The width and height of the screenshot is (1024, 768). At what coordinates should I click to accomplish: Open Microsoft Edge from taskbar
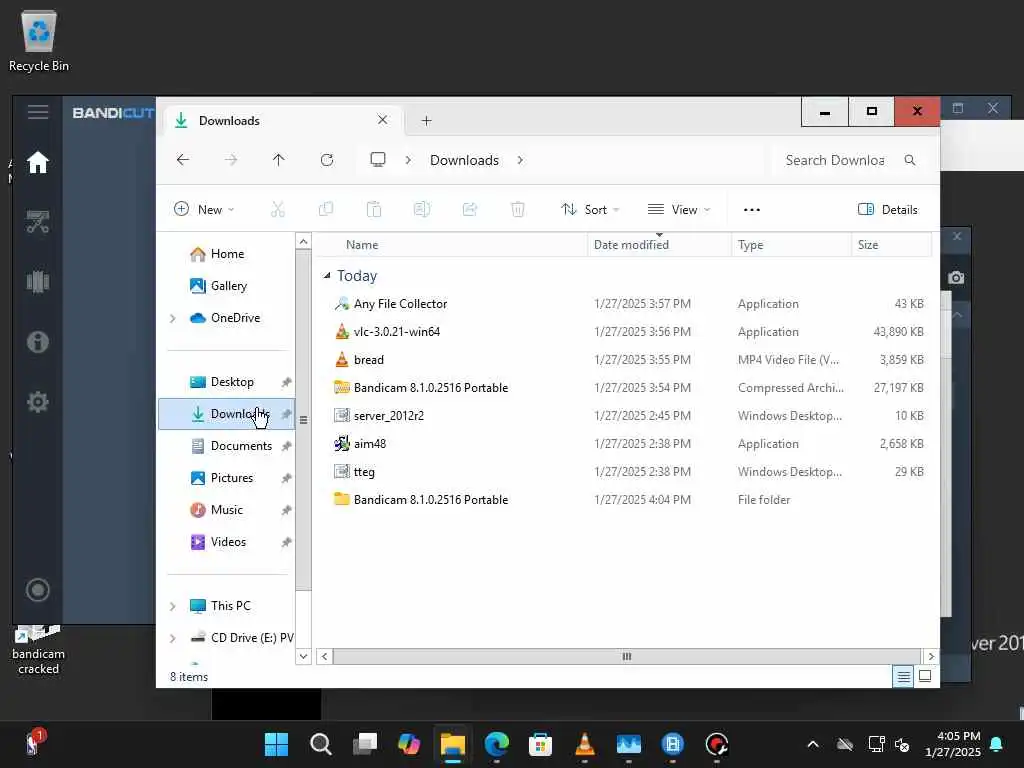point(496,744)
